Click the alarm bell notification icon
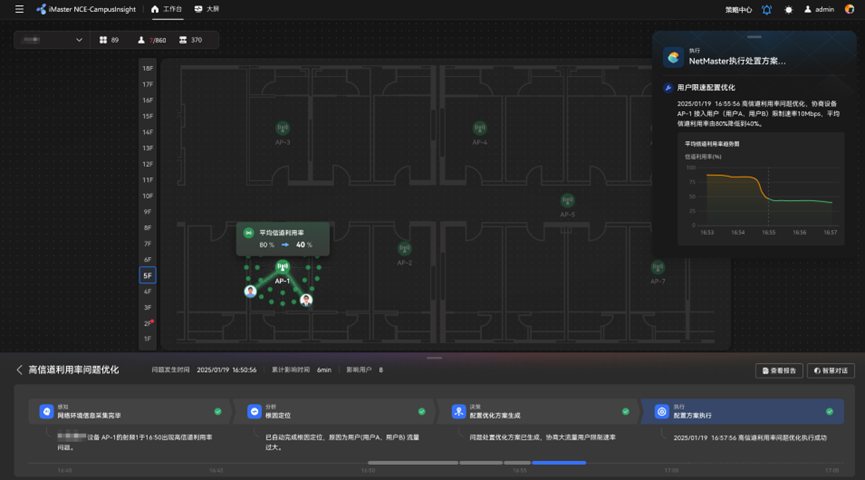The width and height of the screenshot is (865, 480). coord(767,9)
